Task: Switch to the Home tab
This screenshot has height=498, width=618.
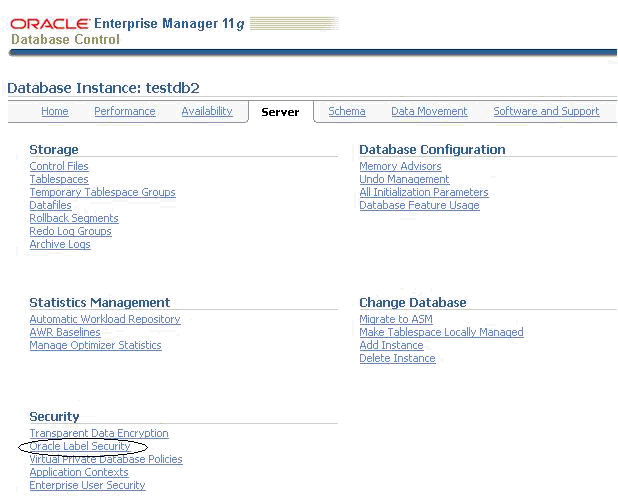Action: point(55,111)
